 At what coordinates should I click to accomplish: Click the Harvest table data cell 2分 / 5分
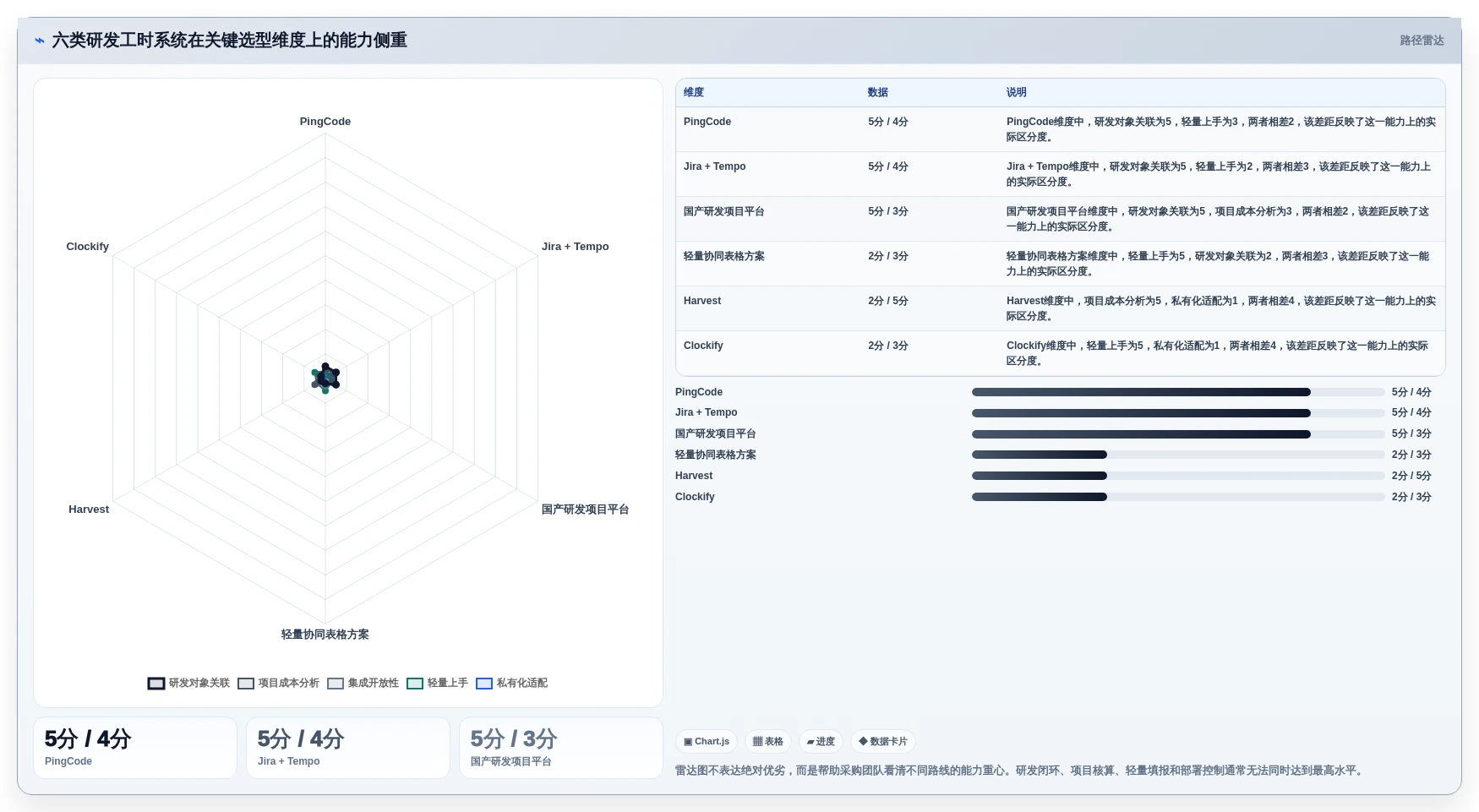888,301
